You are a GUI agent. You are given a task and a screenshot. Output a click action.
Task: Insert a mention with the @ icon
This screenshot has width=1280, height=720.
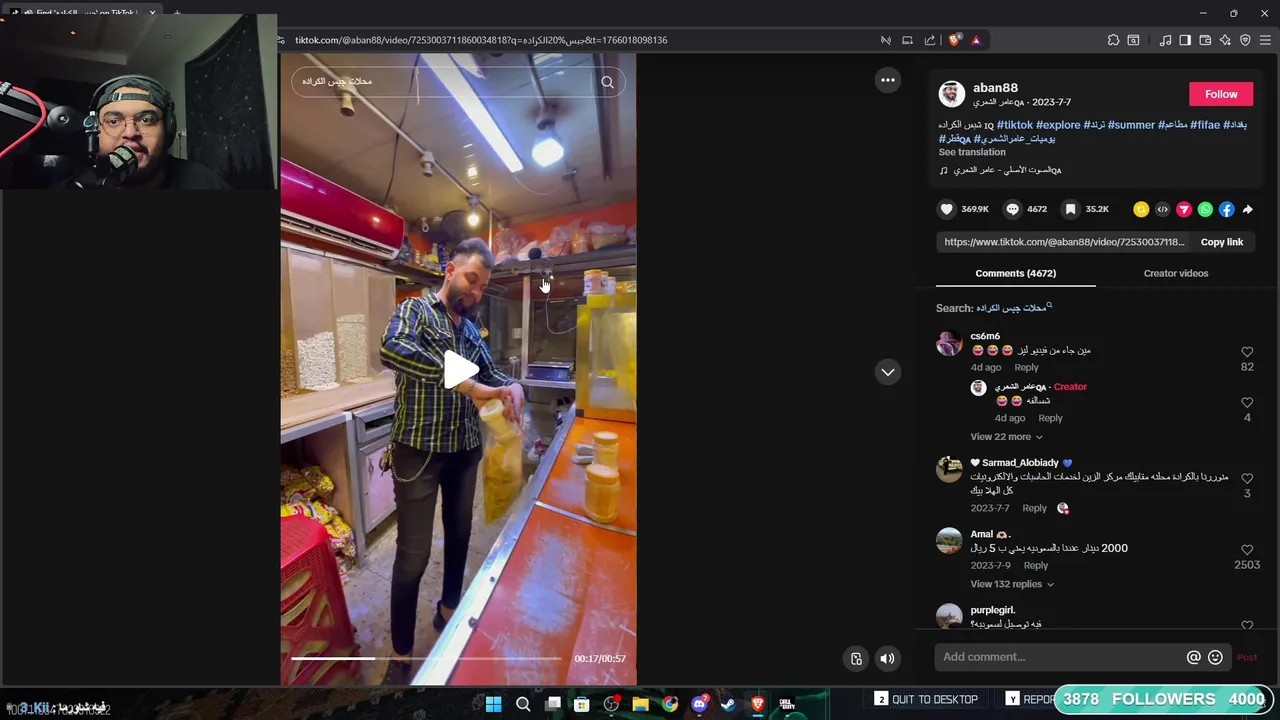1193,657
